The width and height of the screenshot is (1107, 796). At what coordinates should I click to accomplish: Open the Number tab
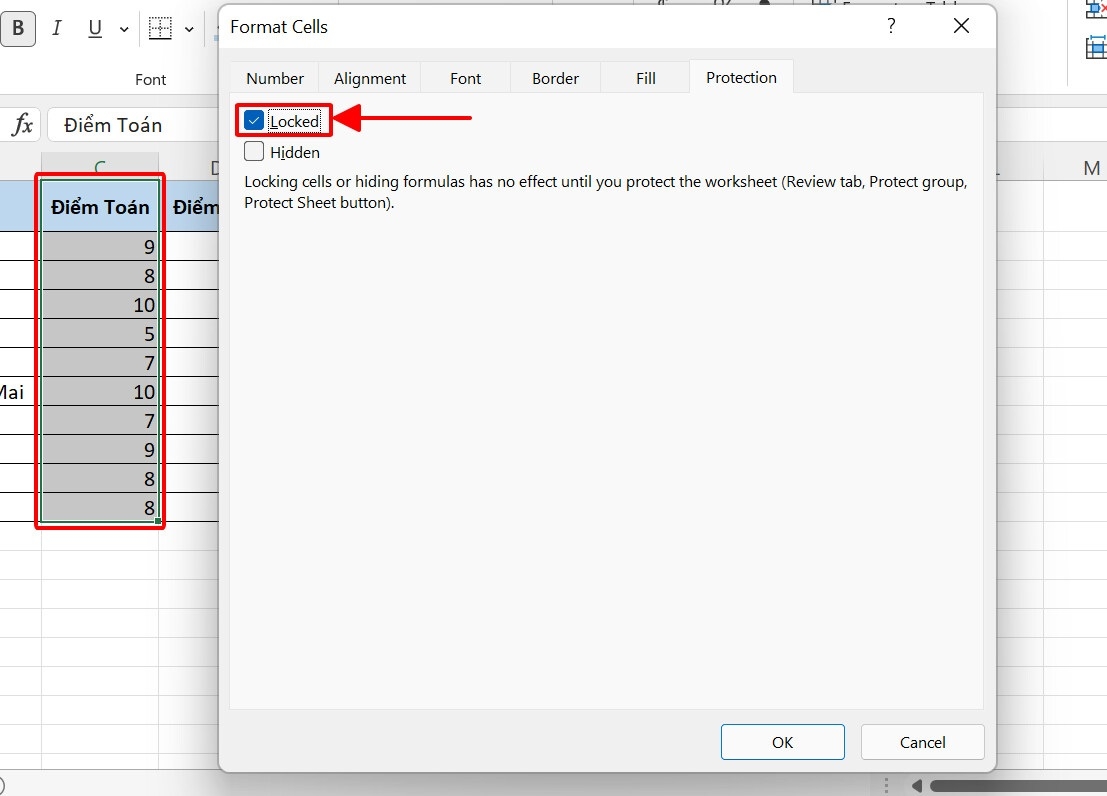[275, 78]
